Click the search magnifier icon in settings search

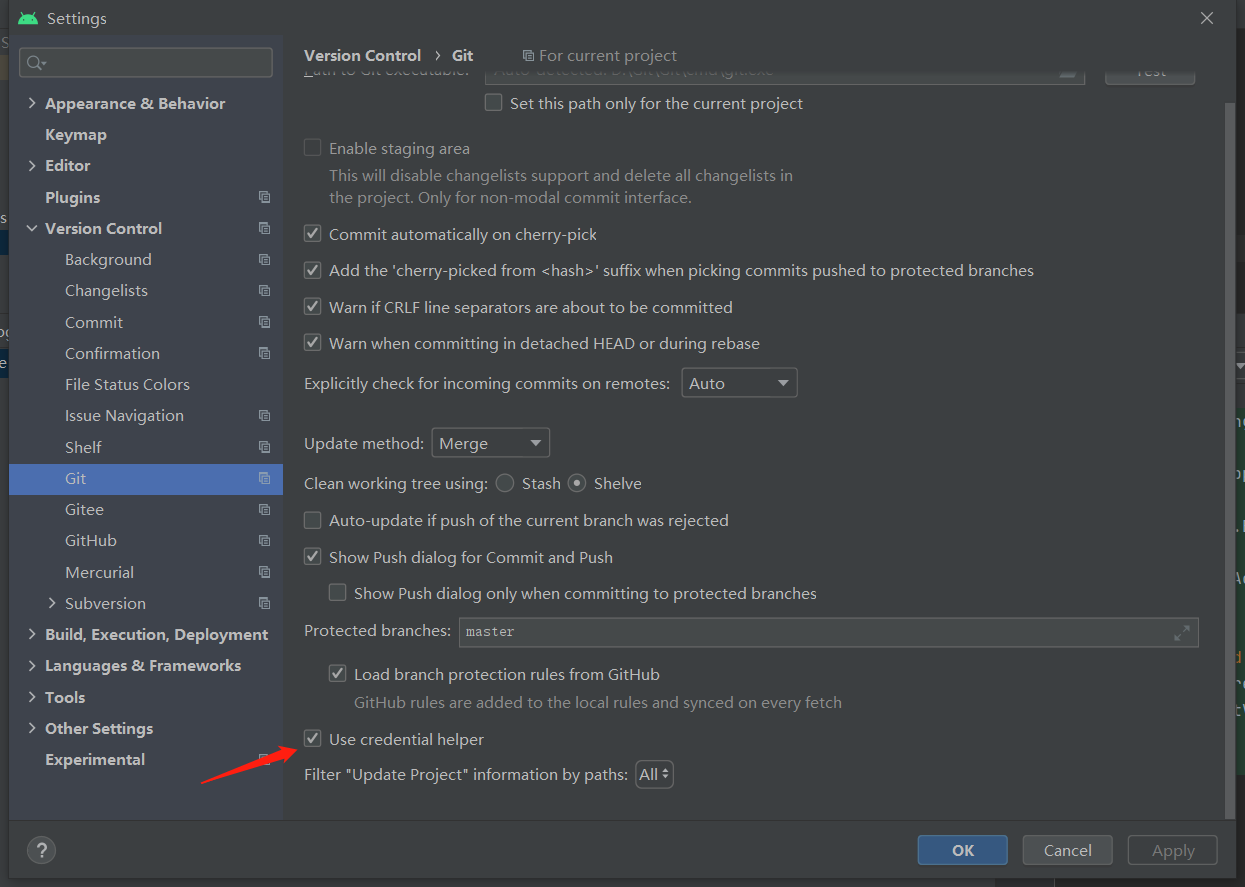point(35,63)
